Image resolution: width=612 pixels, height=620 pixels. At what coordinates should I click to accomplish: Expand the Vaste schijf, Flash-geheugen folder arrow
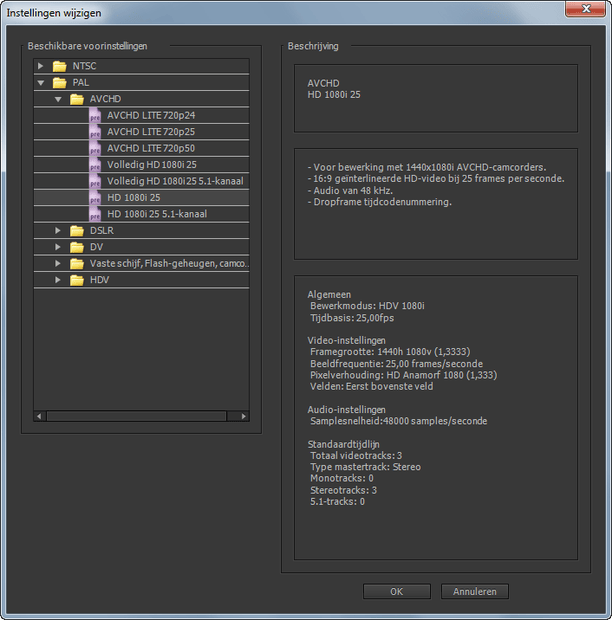click(58, 263)
